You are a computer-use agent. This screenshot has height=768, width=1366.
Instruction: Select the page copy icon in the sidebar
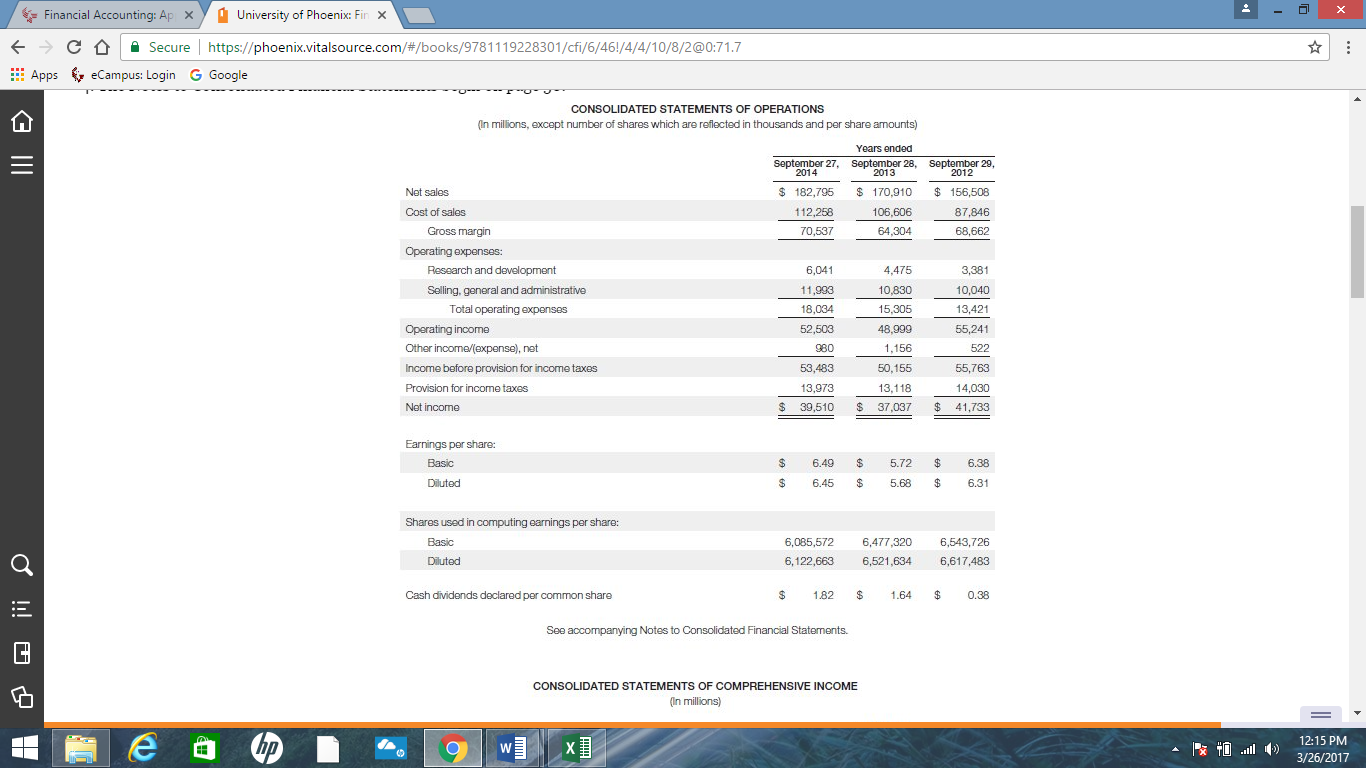(20, 698)
